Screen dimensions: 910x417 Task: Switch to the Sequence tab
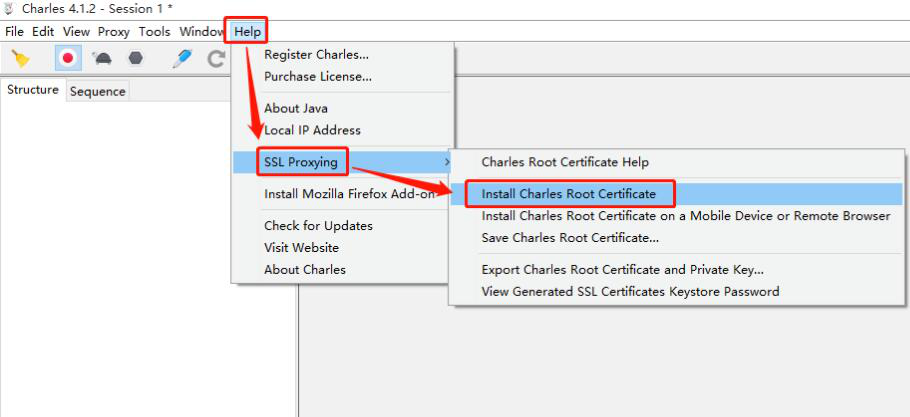click(98, 91)
